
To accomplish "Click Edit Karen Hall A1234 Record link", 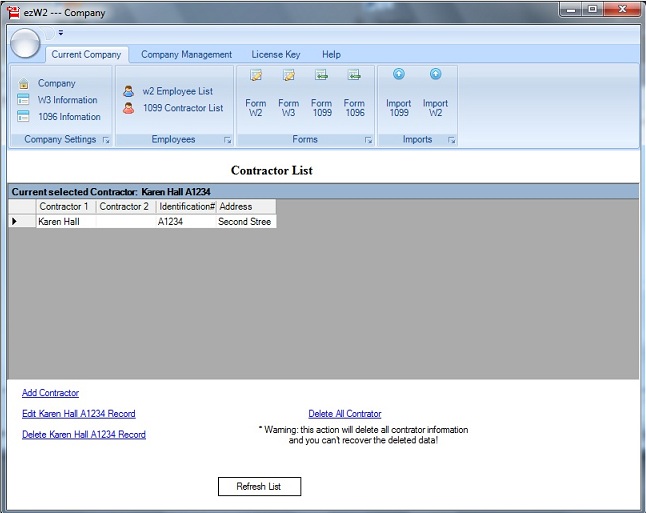I will (x=78, y=414).
